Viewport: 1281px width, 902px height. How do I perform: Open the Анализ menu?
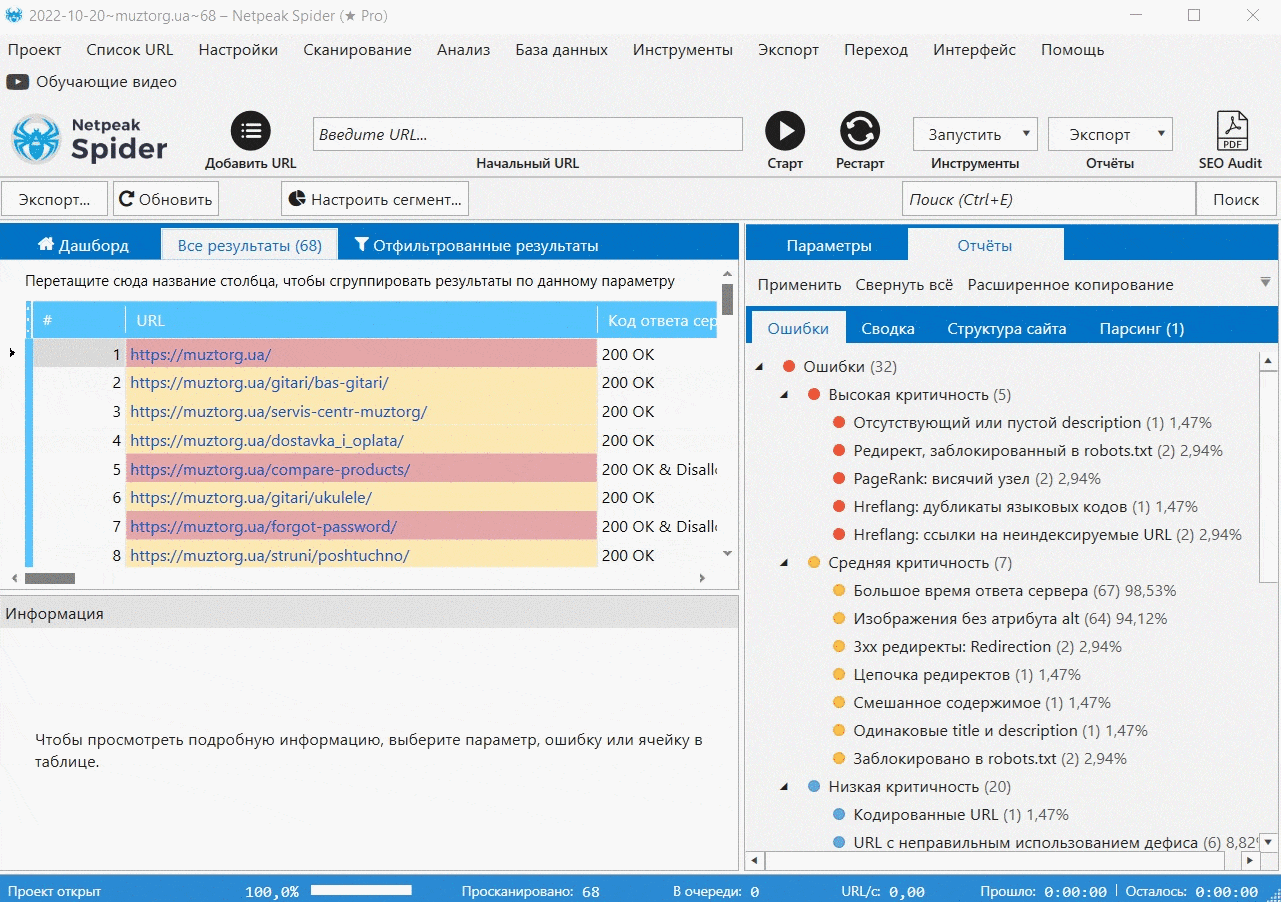pyautogui.click(x=463, y=49)
